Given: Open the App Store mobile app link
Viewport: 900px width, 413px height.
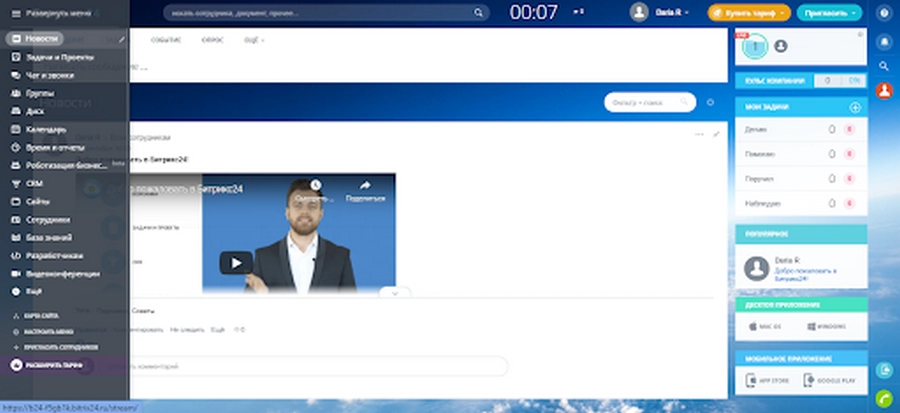Looking at the screenshot, I should [767, 380].
